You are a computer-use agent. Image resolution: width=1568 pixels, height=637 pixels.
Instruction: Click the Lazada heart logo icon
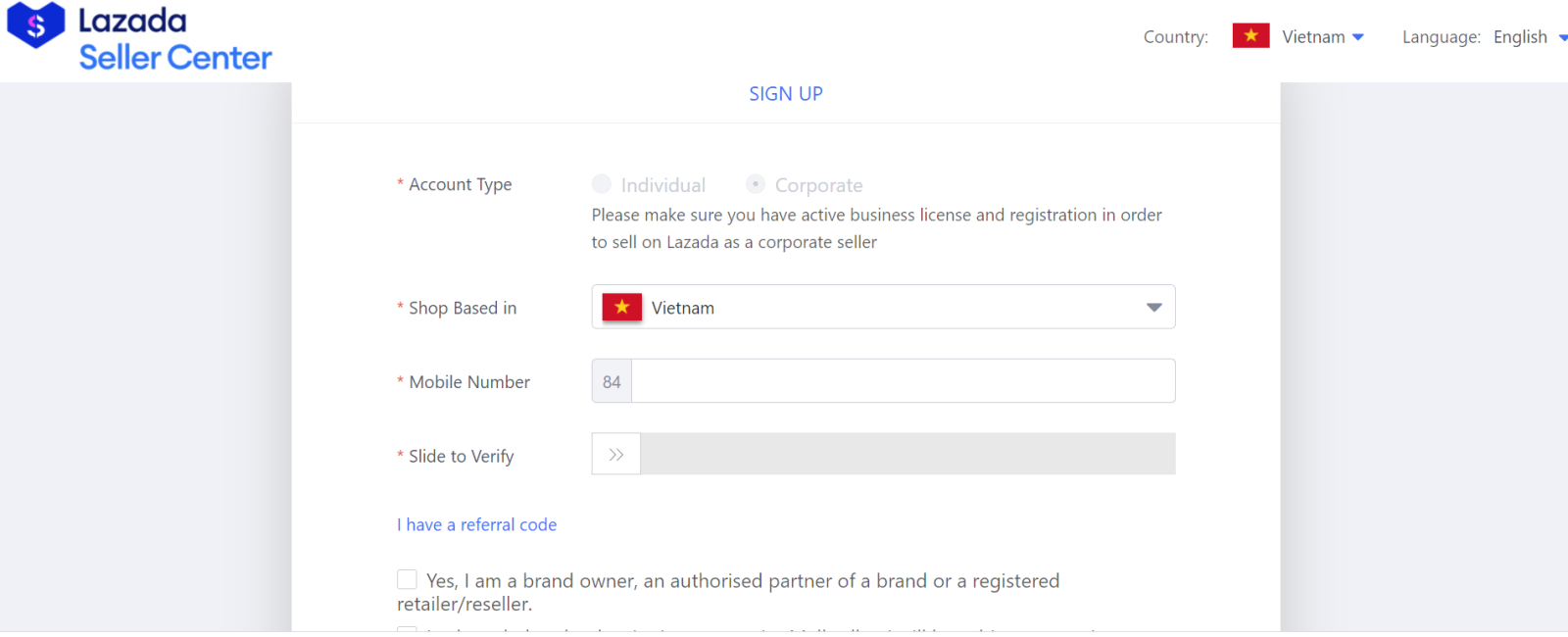point(36,24)
